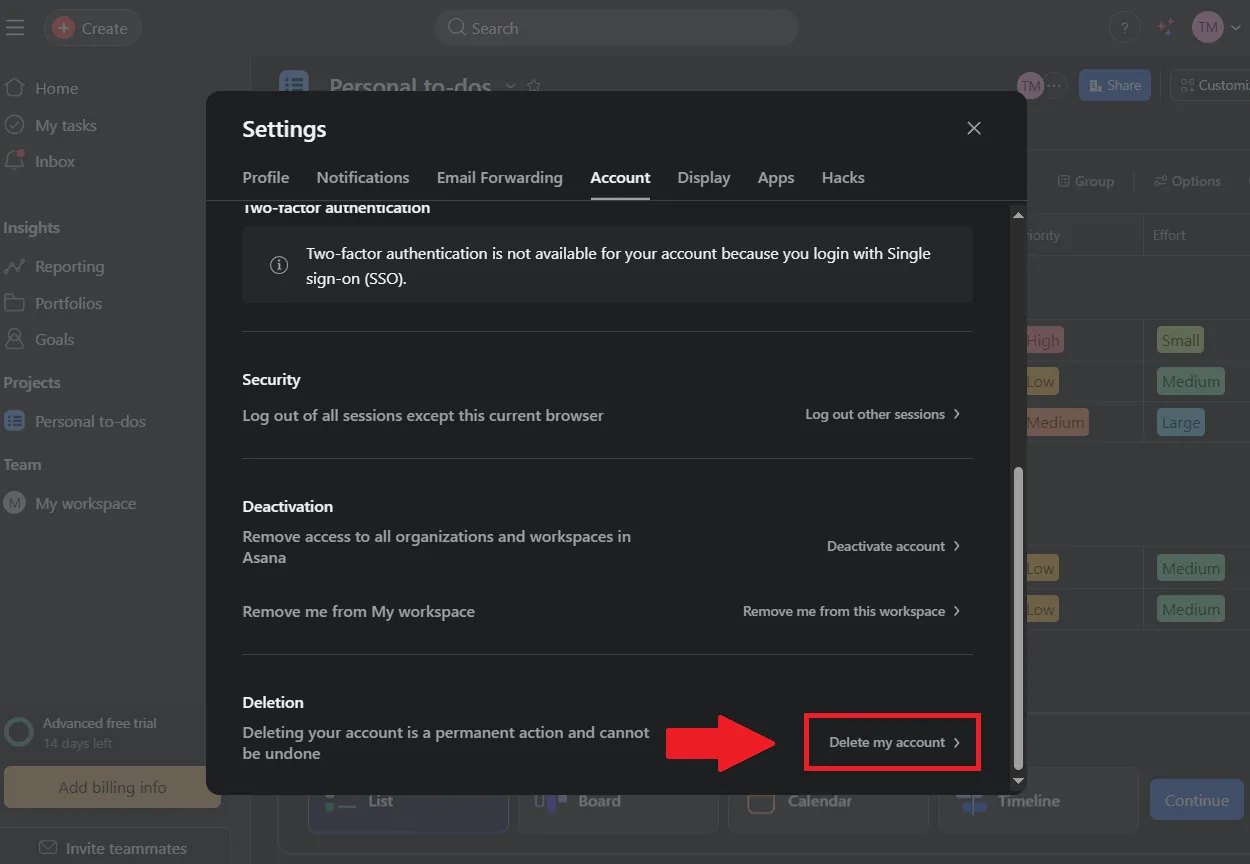Click the Share button
The width and height of the screenshot is (1250, 864).
click(x=1115, y=85)
